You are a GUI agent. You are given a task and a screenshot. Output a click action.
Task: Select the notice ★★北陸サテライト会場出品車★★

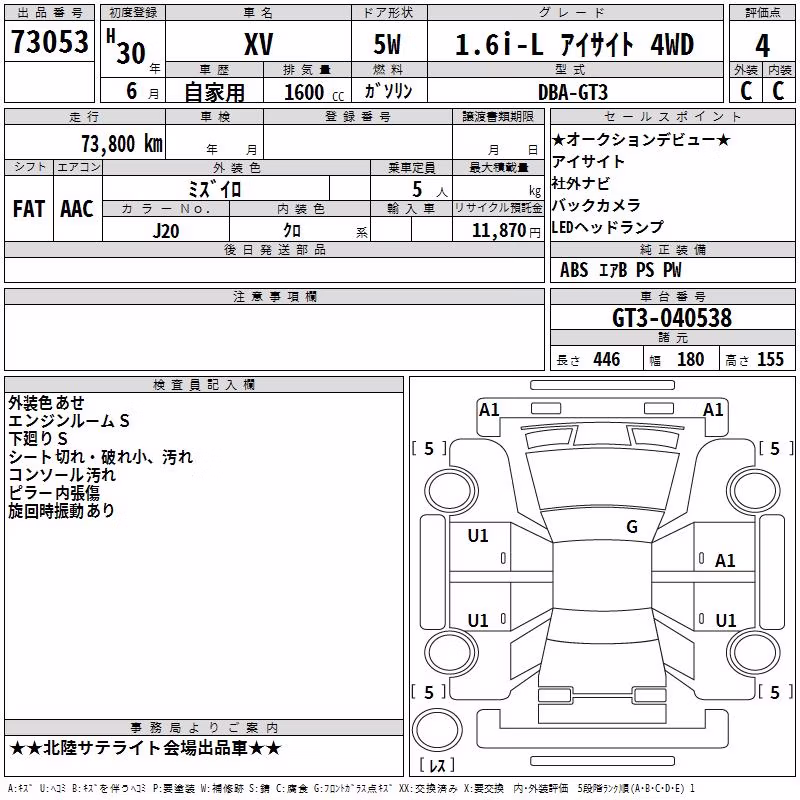tap(145, 748)
